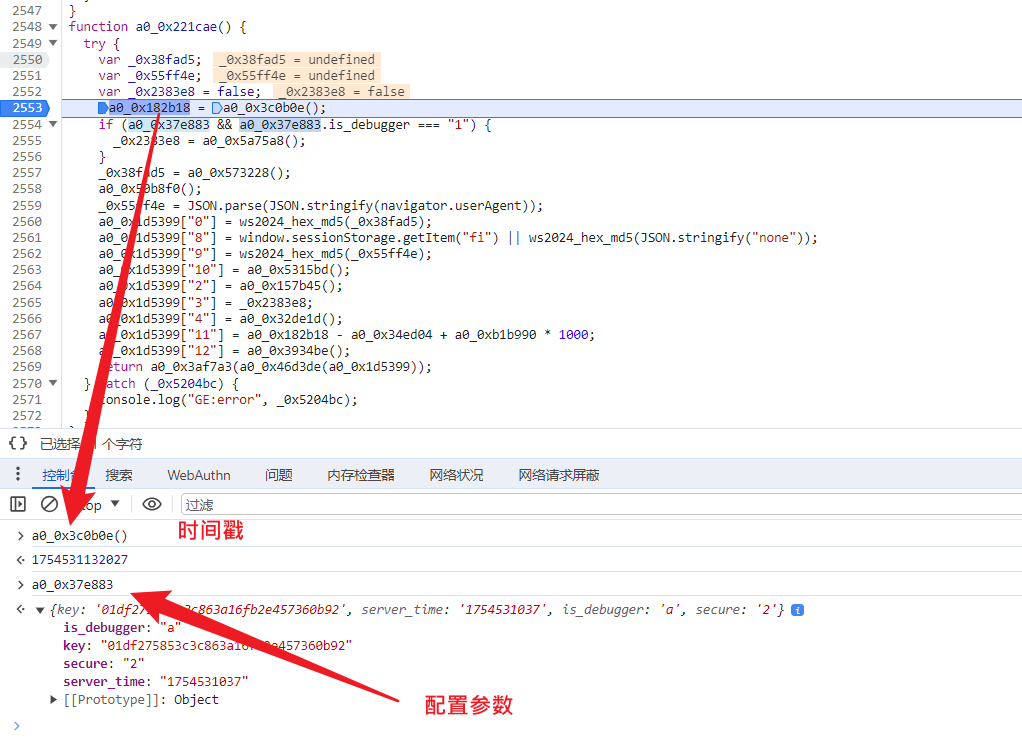The width and height of the screenshot is (1022, 756).
Task: Click the console output 1754531132027
Action: [x=80, y=560]
